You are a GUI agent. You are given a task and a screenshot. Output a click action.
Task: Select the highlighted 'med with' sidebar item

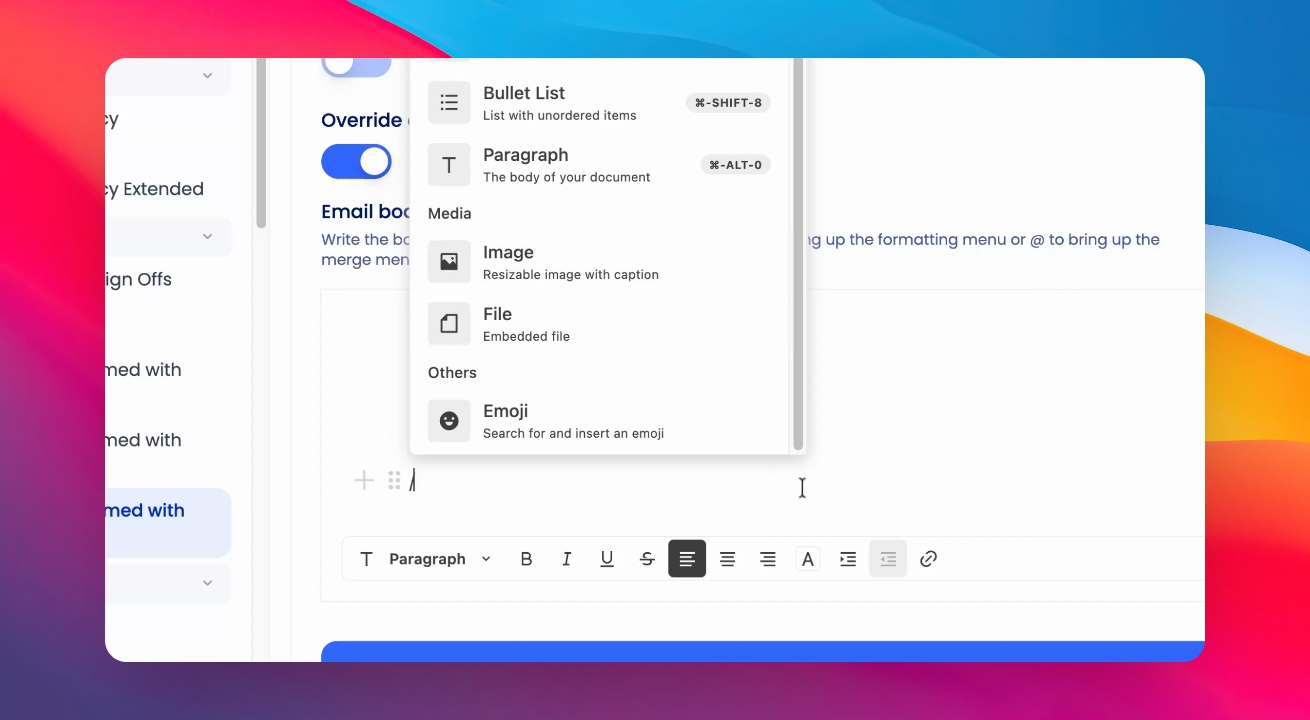click(168, 522)
